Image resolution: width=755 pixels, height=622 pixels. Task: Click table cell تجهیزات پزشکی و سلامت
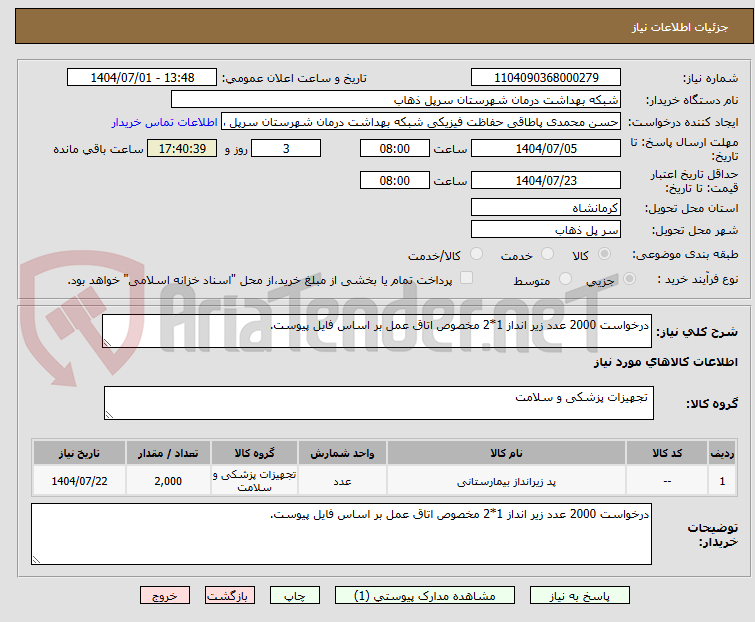pyautogui.click(x=254, y=481)
